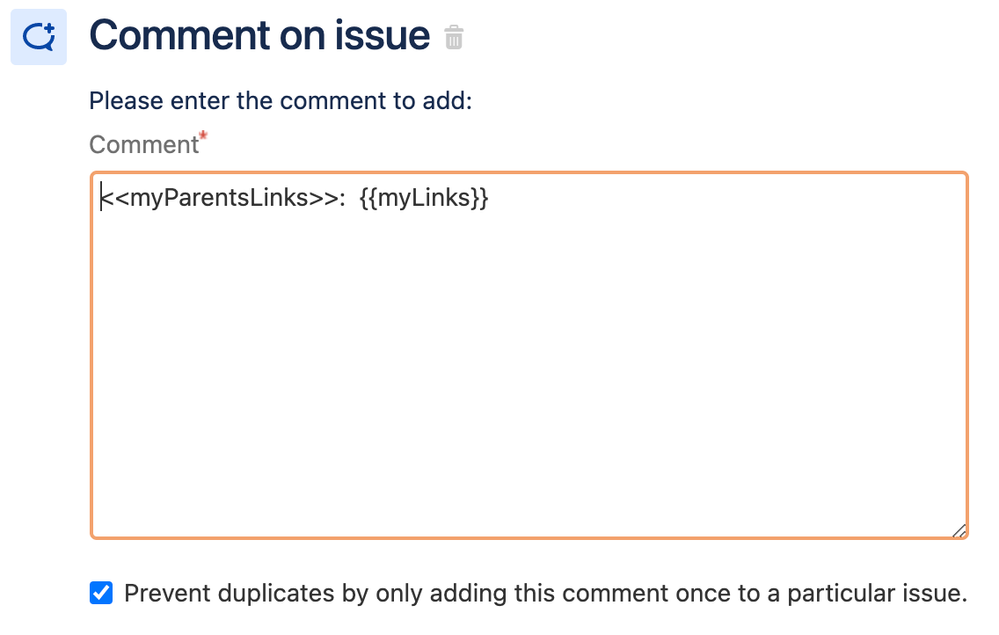Click the 'particular issue' end of checkbox label
Viewport: 999px width, 635px height.
coord(877,593)
